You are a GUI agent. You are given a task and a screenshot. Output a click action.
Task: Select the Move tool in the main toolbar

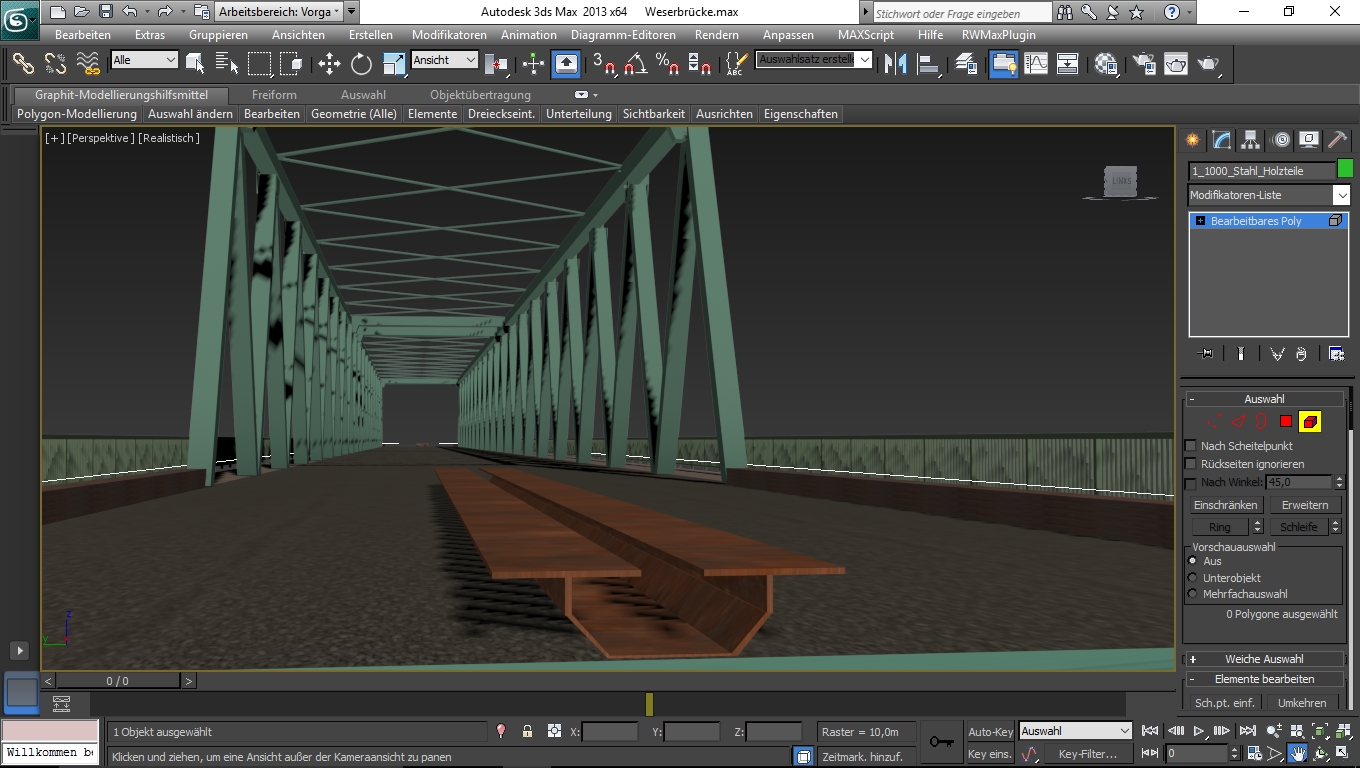coord(329,64)
